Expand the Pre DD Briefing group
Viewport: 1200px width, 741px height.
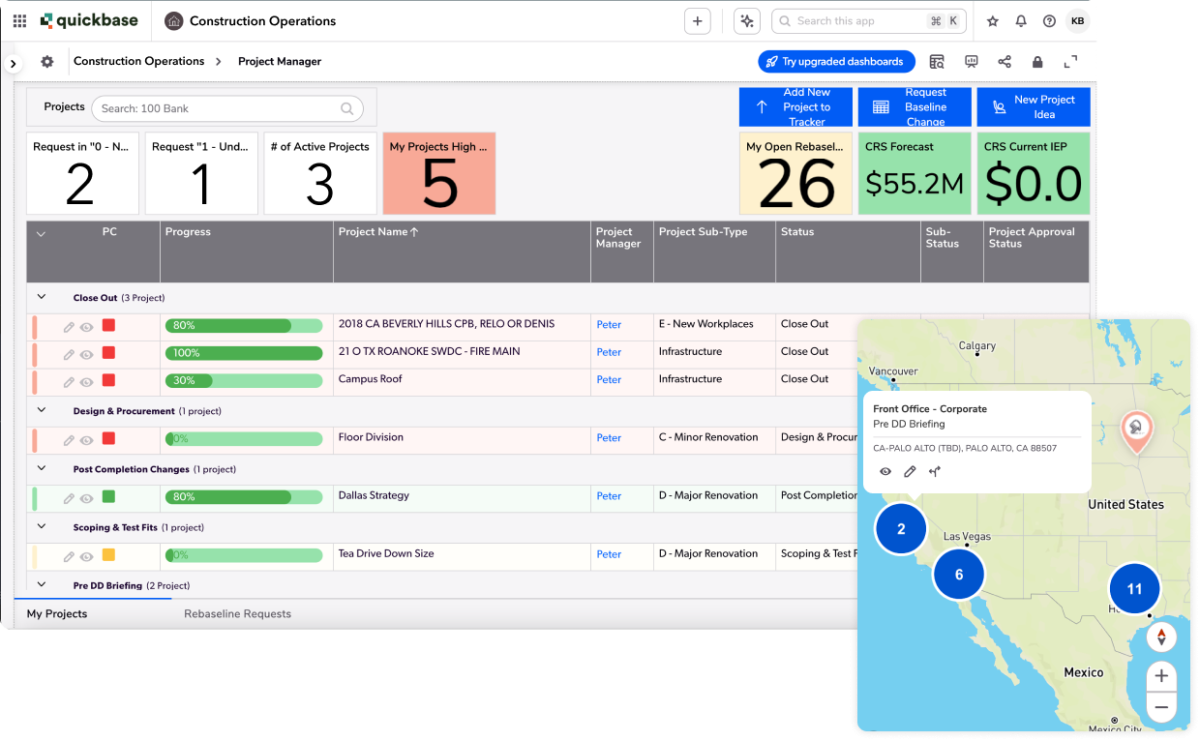click(x=41, y=585)
